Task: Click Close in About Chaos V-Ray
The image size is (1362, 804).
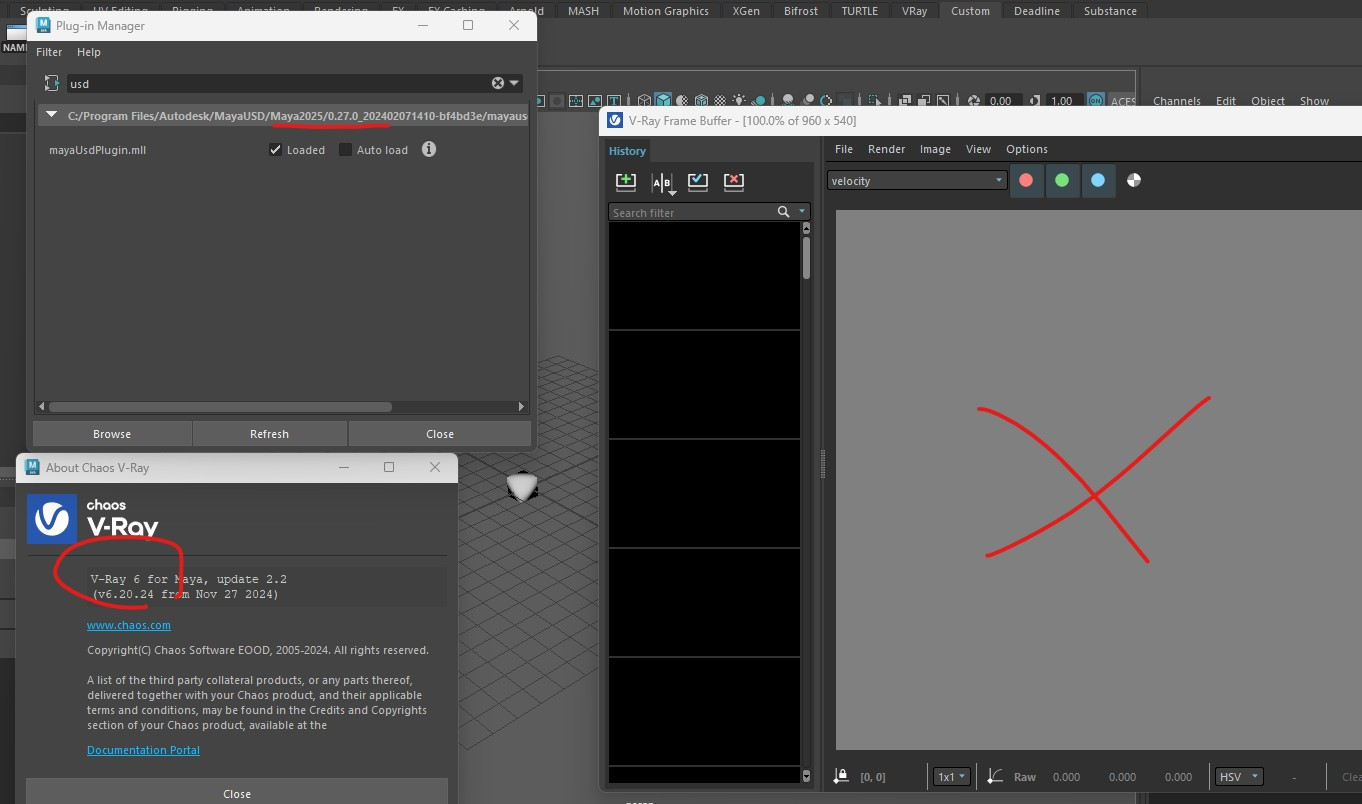Action: pos(237,793)
